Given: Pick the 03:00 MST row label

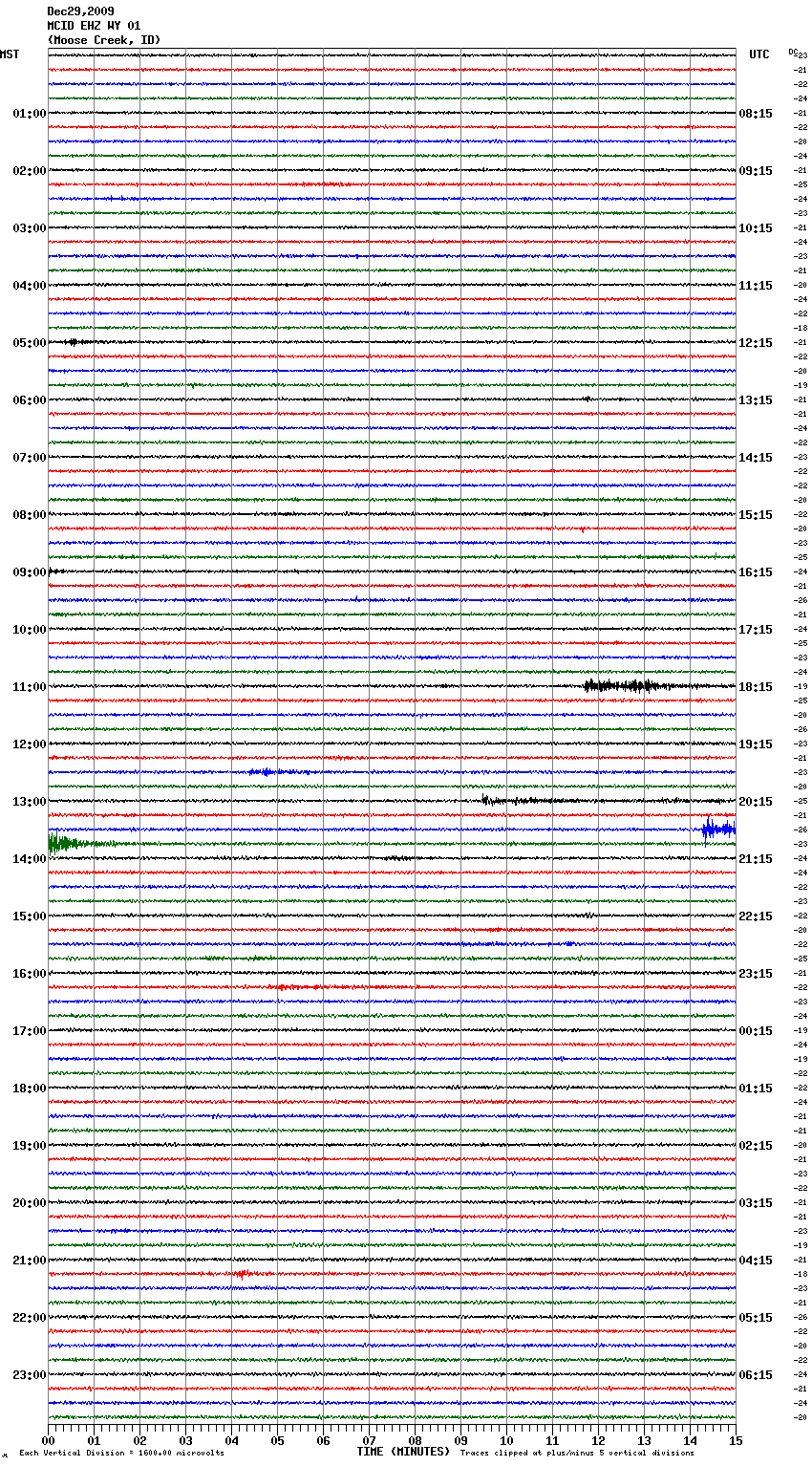Looking at the screenshot, I should coord(30,228).
